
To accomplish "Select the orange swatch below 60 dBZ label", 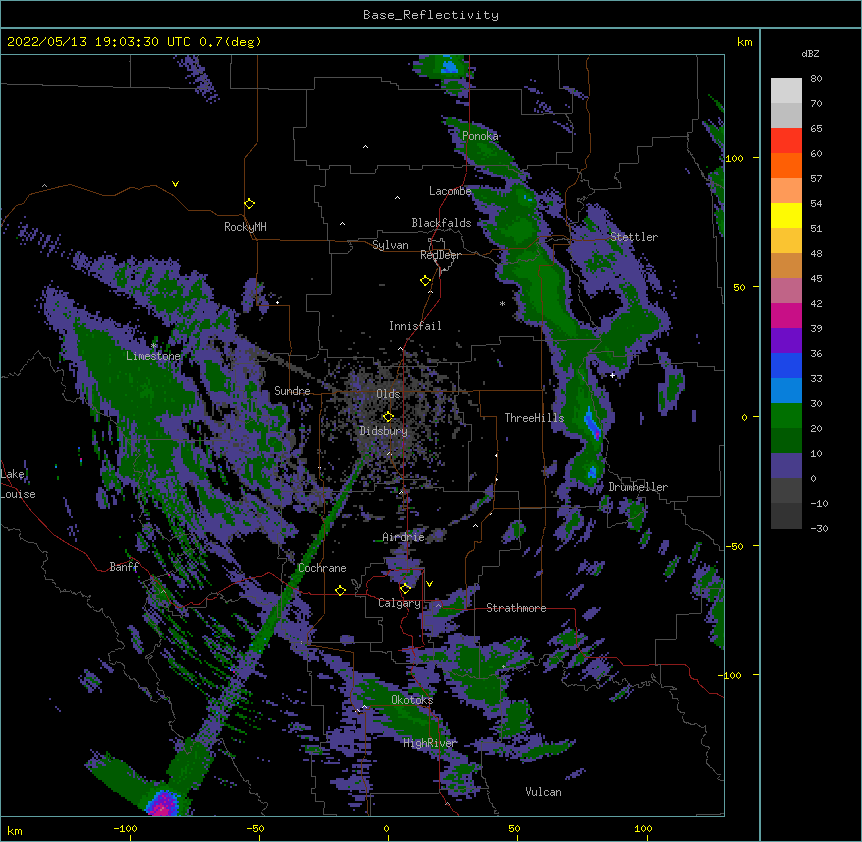I will [786, 165].
